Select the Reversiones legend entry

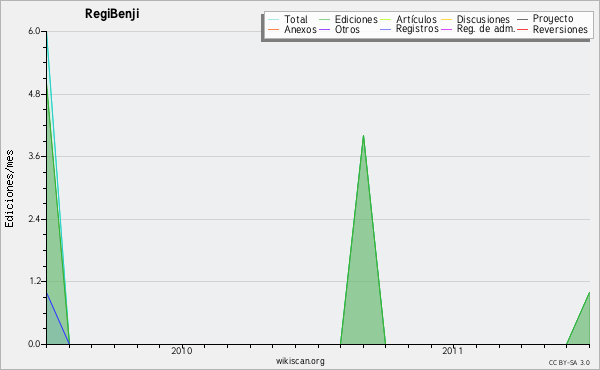(560, 29)
